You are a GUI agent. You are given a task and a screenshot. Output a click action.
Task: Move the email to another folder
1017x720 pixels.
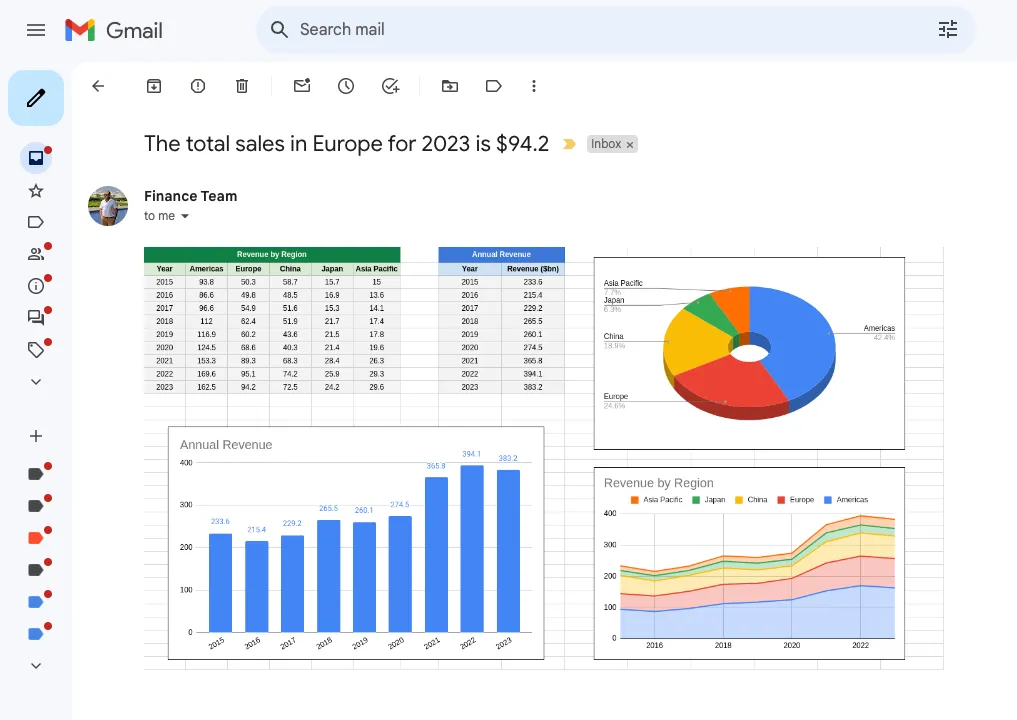tap(449, 86)
